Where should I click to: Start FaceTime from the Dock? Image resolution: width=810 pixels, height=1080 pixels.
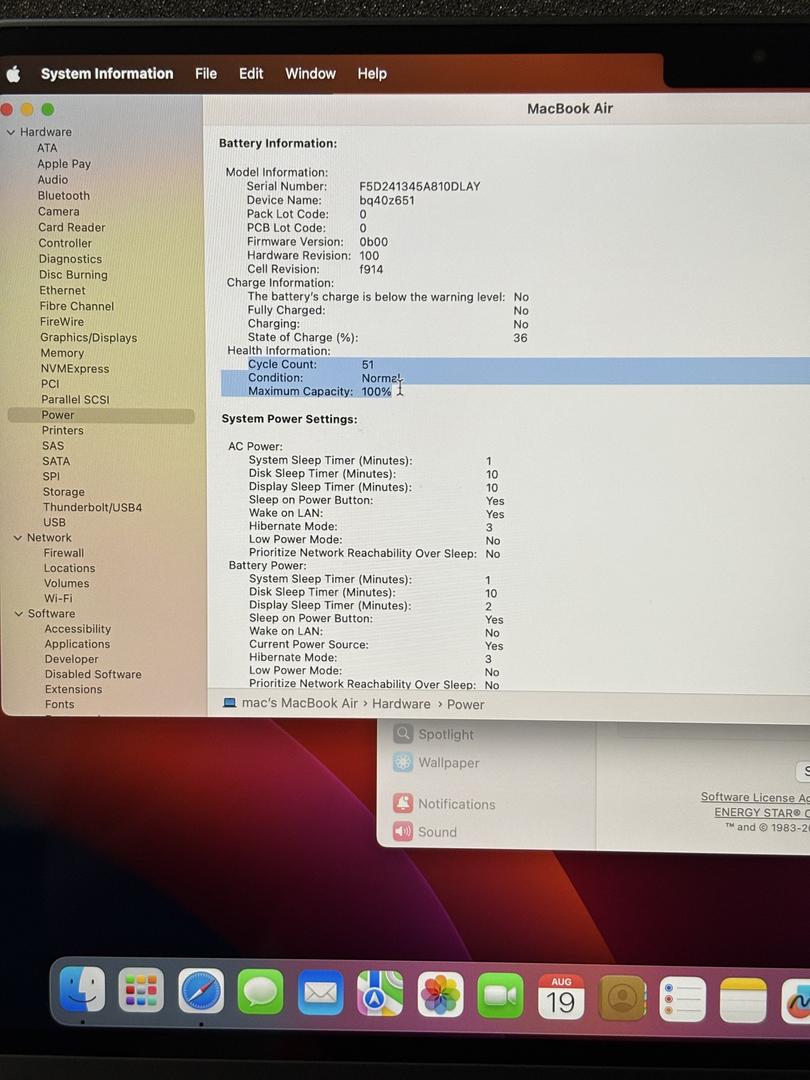click(x=500, y=995)
